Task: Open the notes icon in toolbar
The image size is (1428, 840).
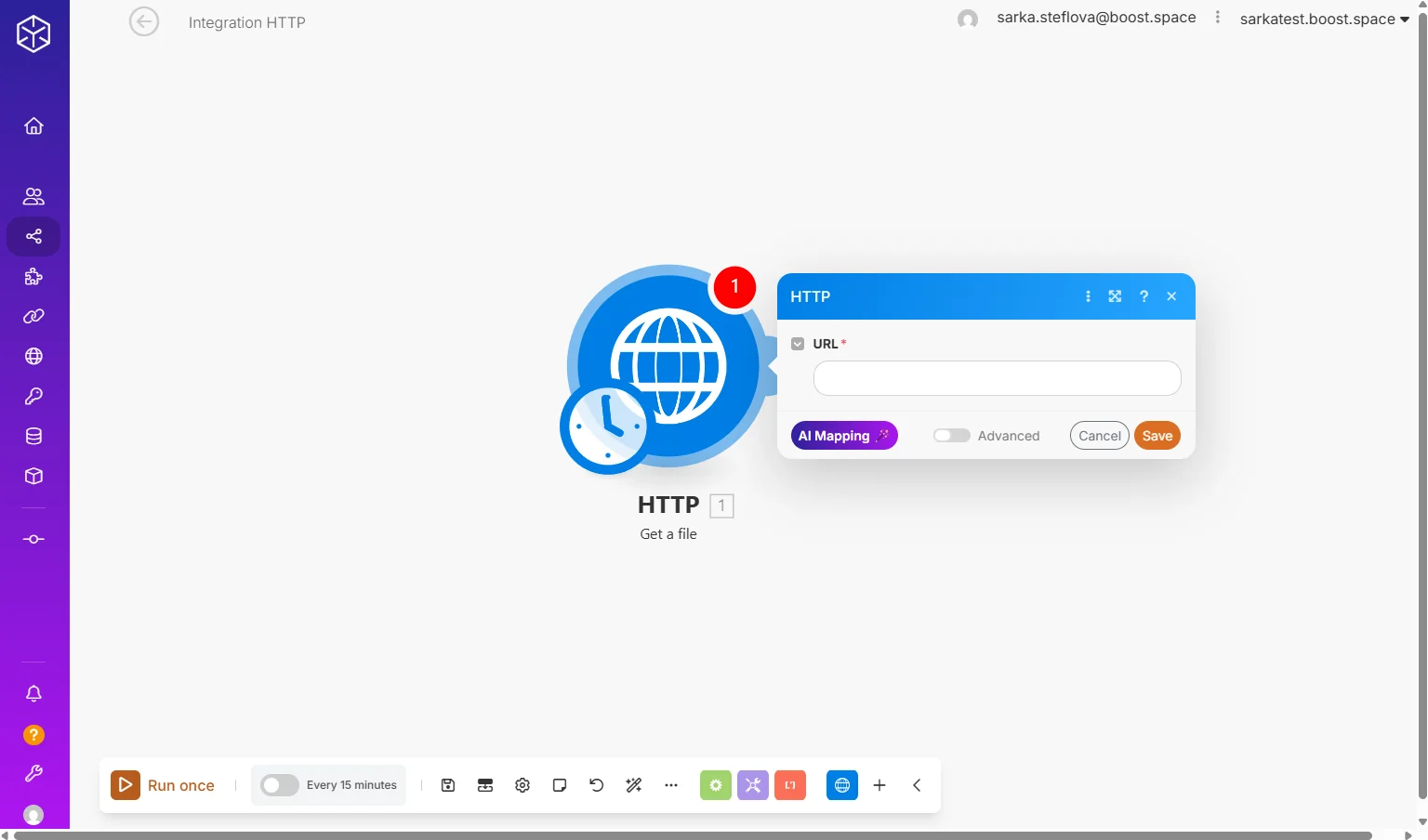Action: (x=560, y=785)
